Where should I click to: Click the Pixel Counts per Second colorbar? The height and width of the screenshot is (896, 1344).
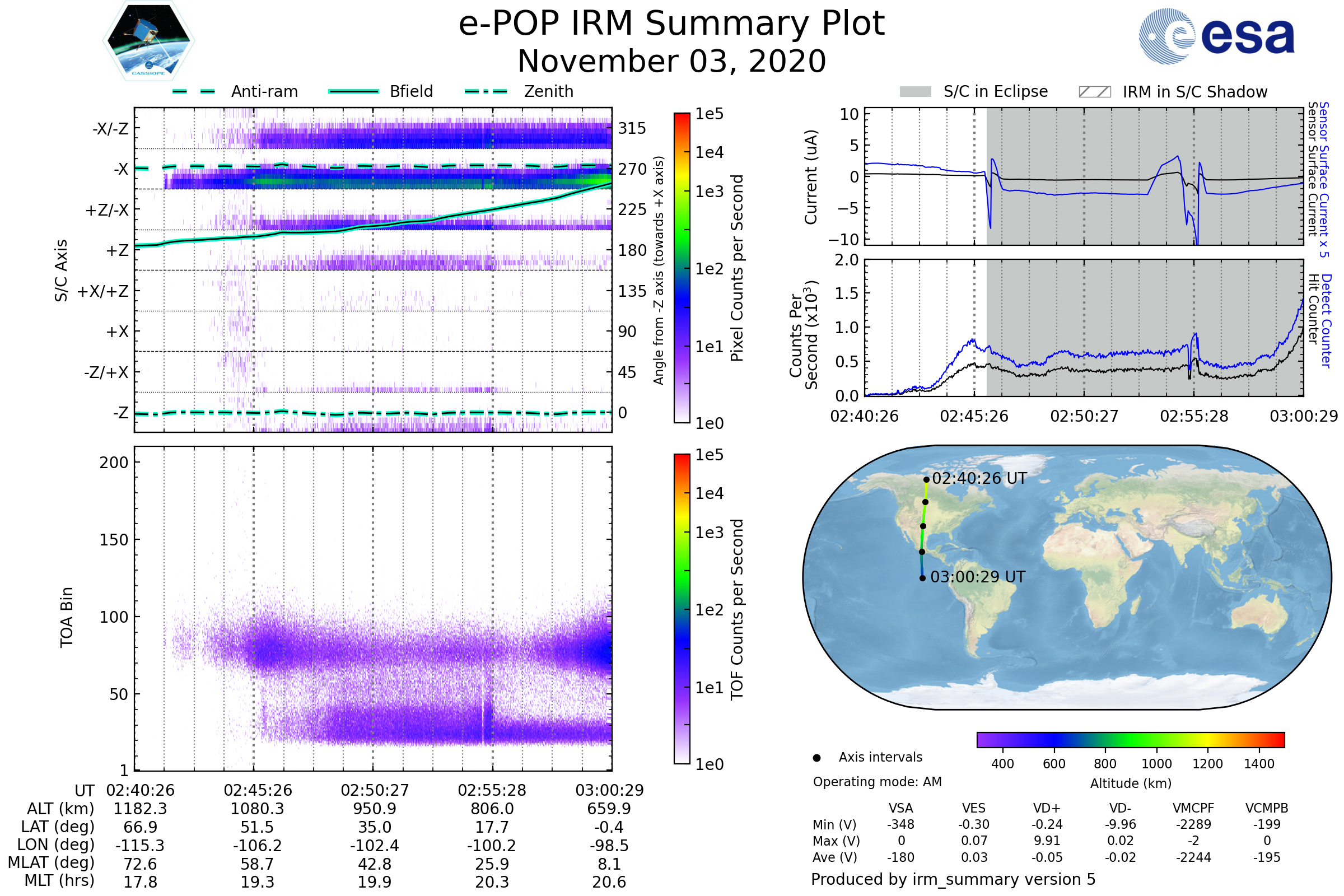[682, 268]
